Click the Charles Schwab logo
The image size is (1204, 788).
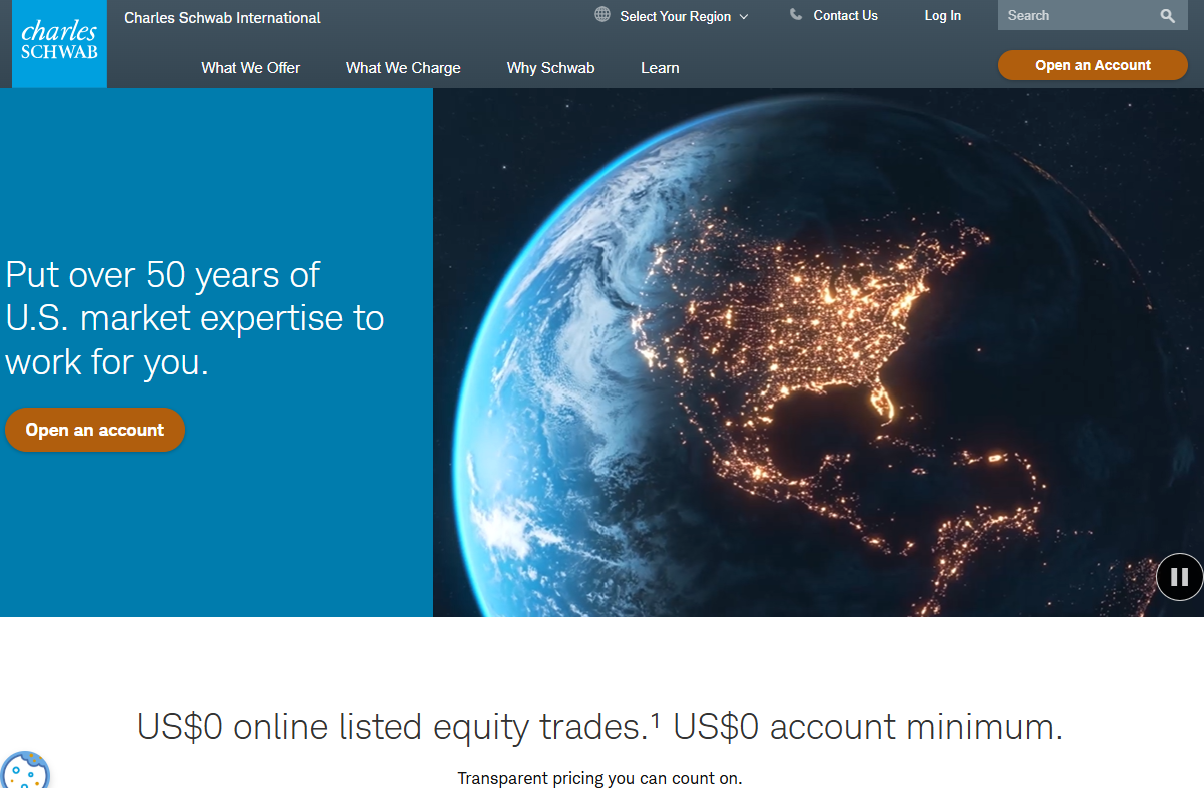click(59, 44)
